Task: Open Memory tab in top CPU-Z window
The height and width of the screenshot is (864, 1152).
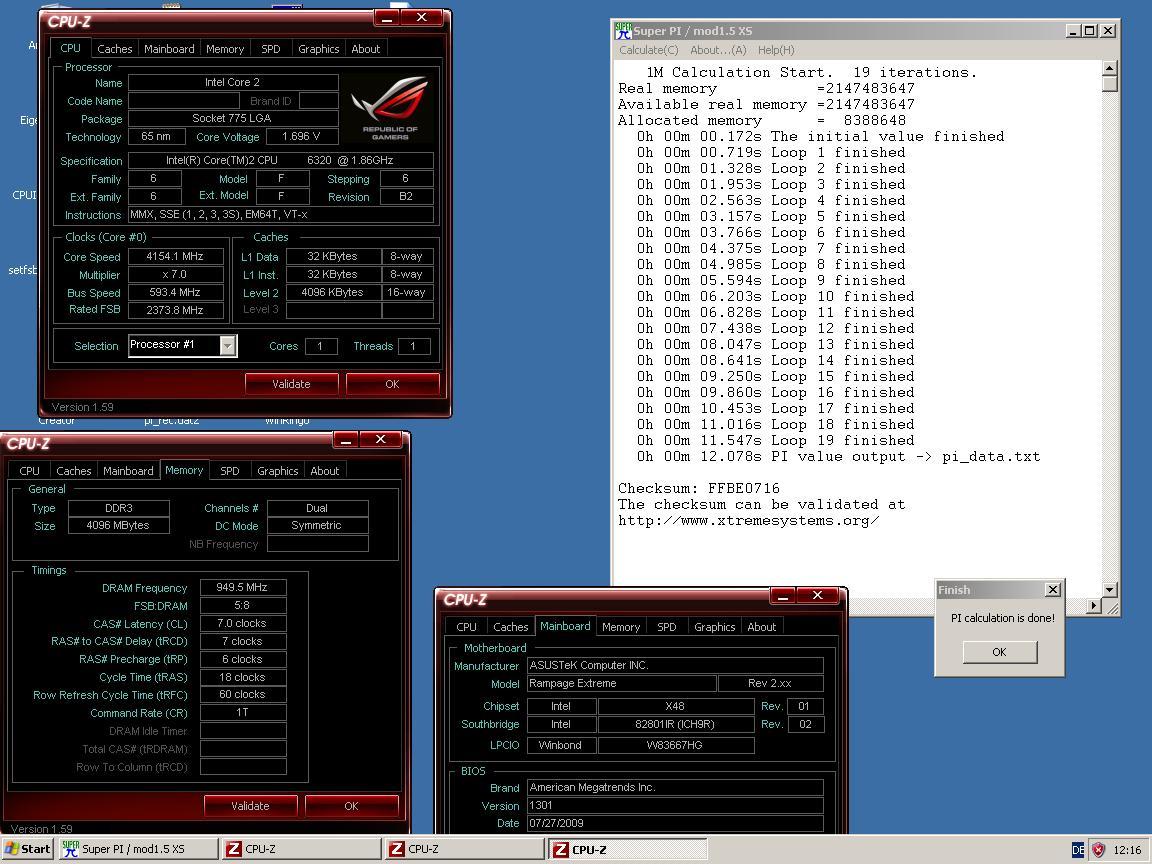Action: [225, 49]
